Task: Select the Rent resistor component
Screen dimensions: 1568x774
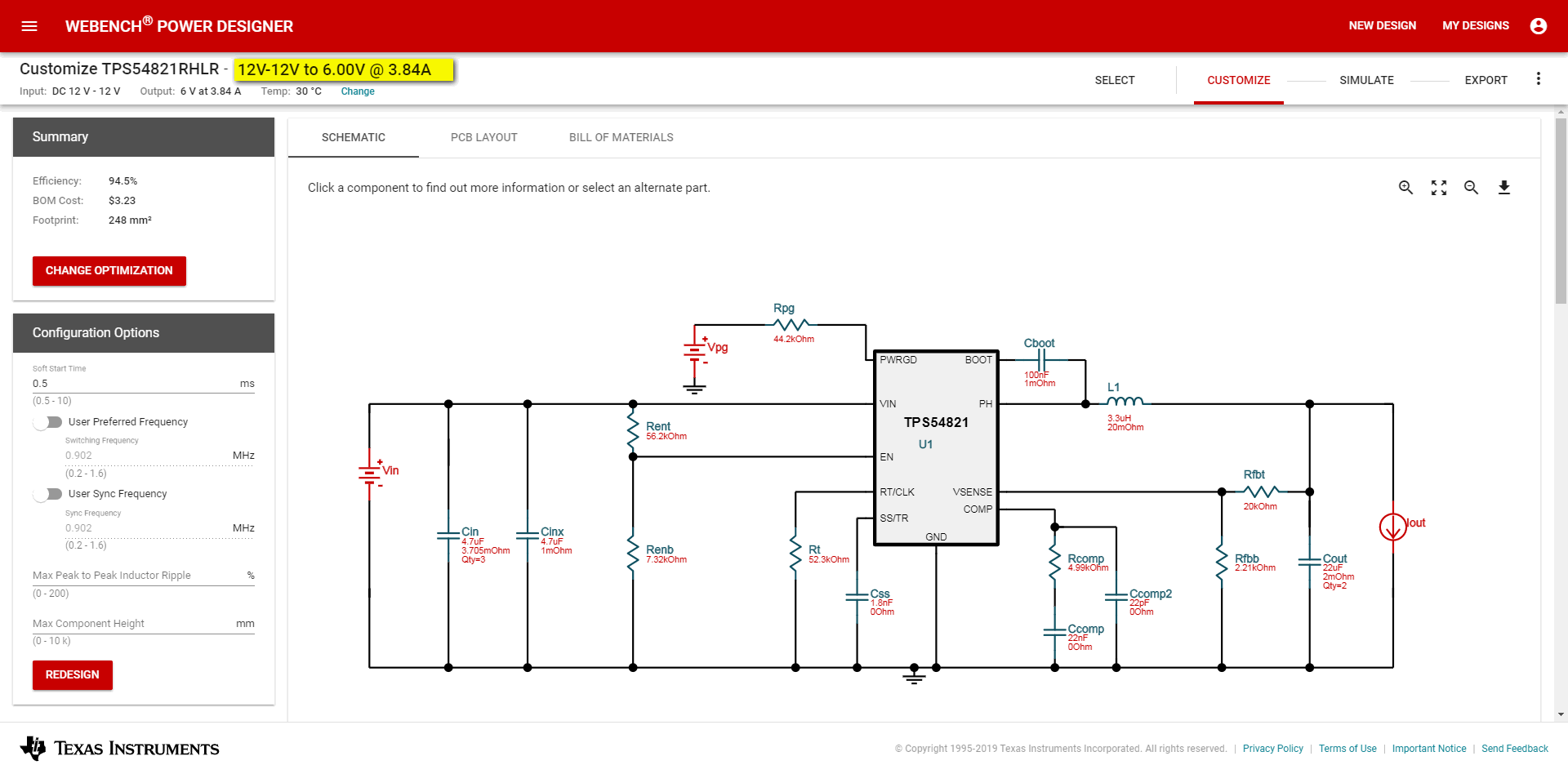Action: coord(633,430)
